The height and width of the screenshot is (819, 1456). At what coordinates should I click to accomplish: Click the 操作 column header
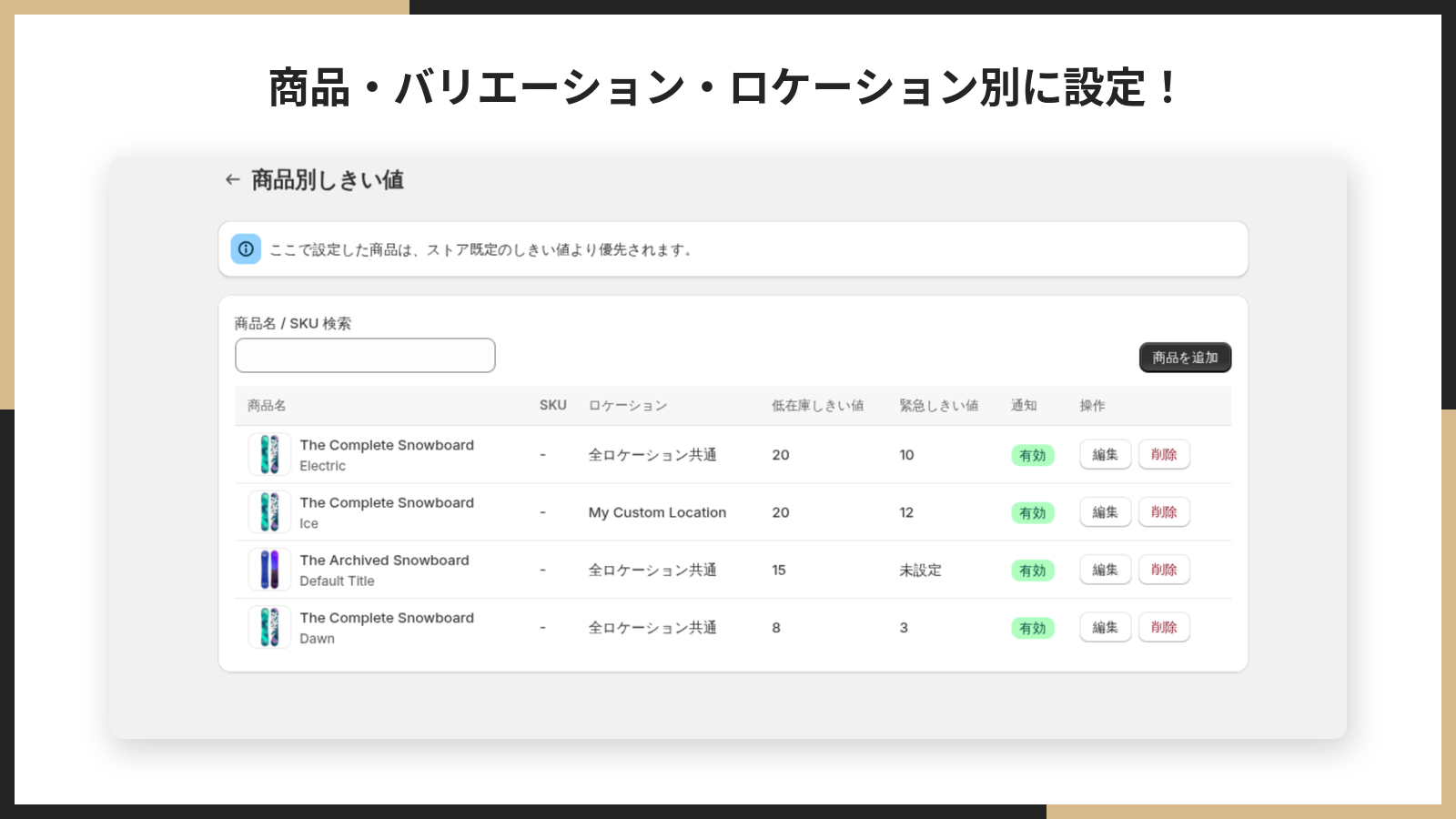1092,405
